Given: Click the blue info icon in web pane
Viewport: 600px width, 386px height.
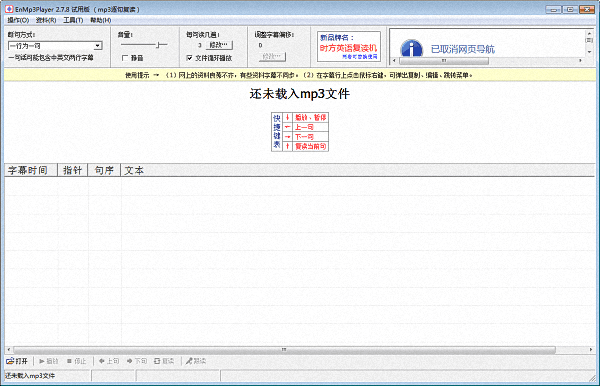Looking at the screenshot, I should pyautogui.click(x=411, y=48).
